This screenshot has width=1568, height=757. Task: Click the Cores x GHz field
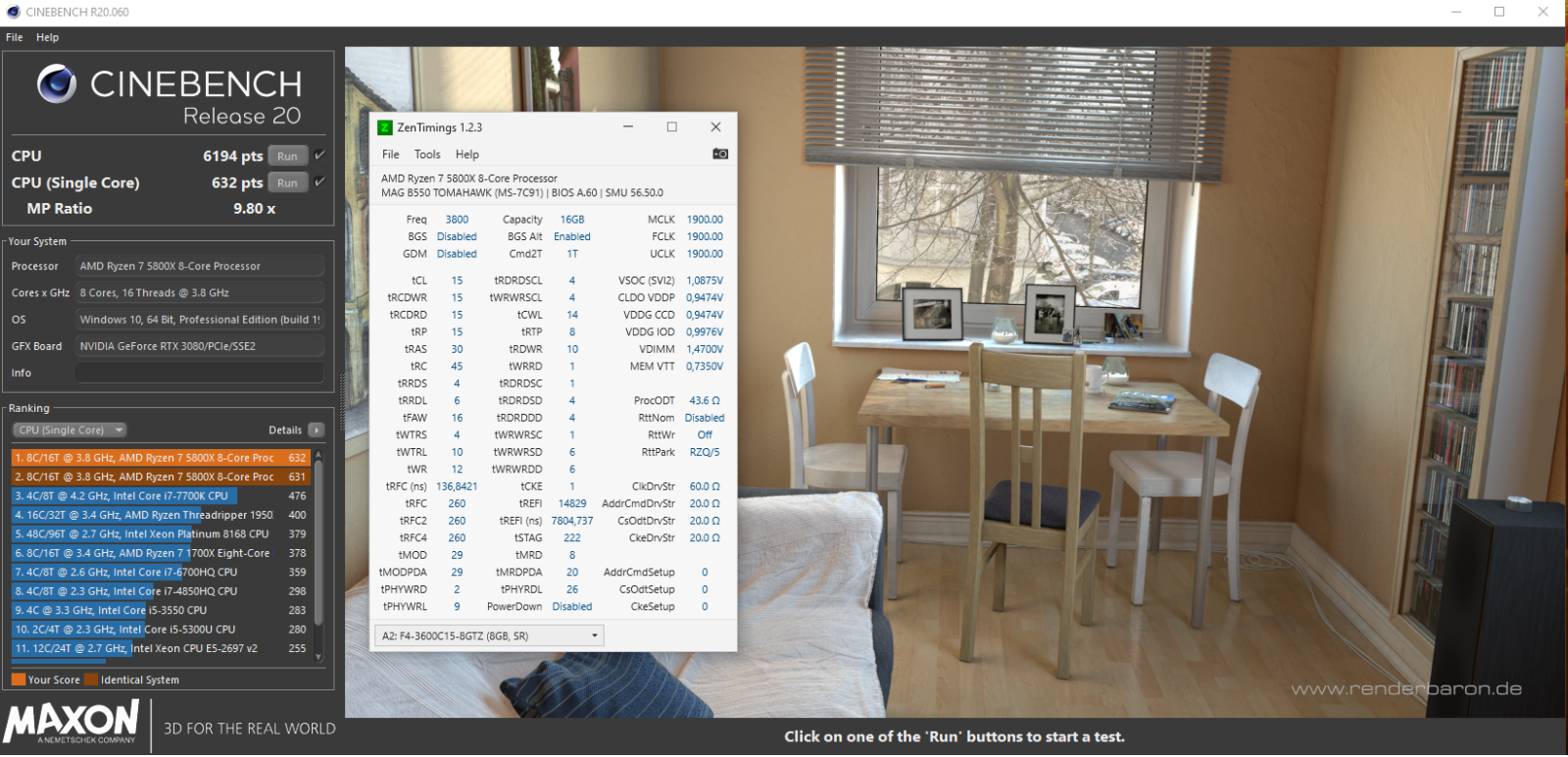[200, 292]
